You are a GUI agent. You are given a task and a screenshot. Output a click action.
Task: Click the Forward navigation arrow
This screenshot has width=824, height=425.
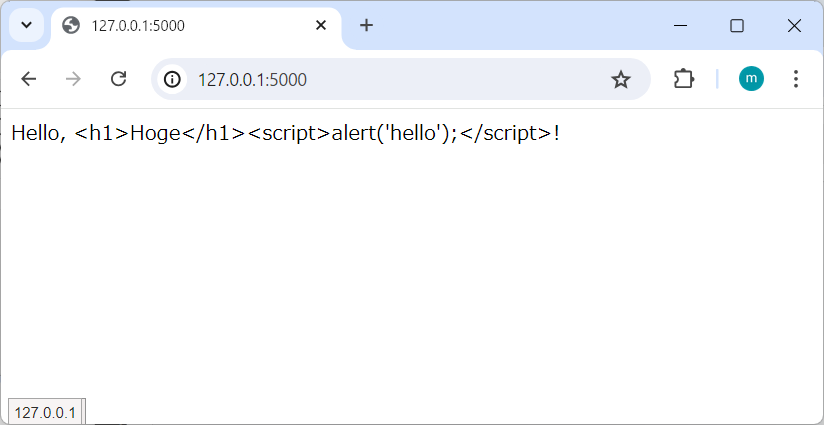point(73,79)
